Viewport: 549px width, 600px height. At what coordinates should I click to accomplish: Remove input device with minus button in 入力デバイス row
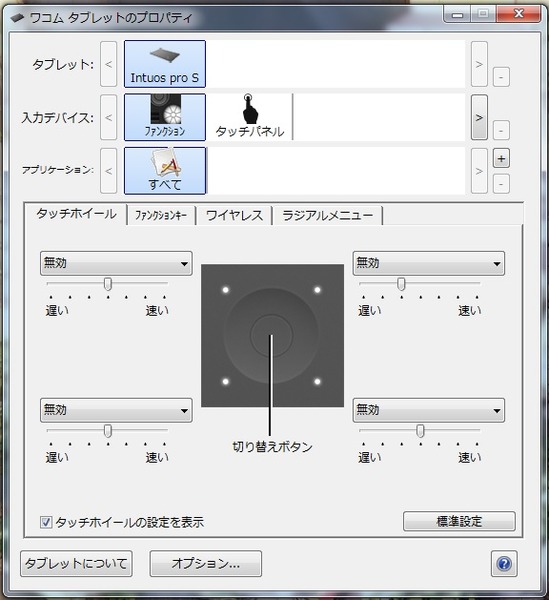point(501,130)
